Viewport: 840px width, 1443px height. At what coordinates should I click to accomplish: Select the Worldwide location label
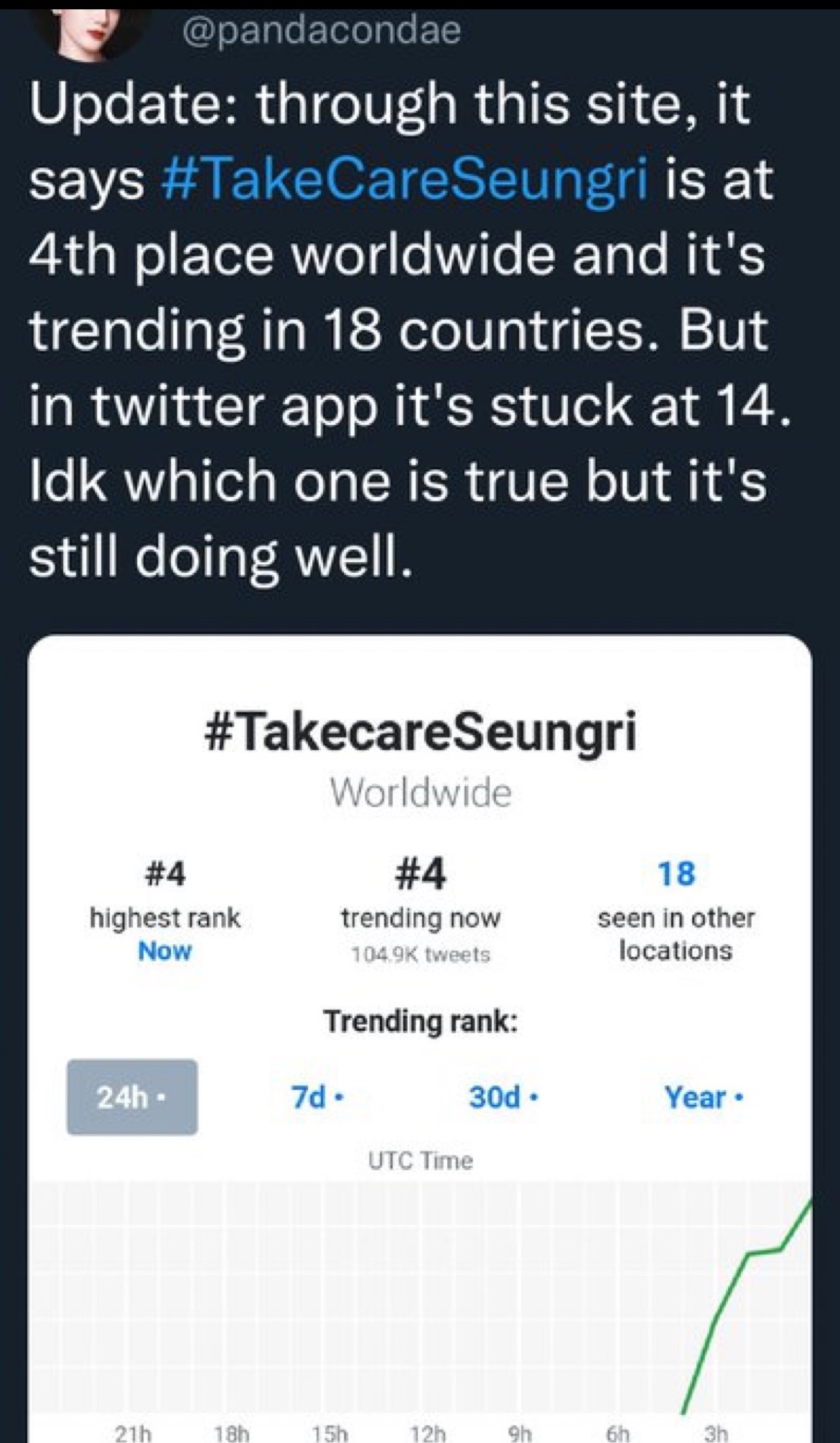[421, 793]
